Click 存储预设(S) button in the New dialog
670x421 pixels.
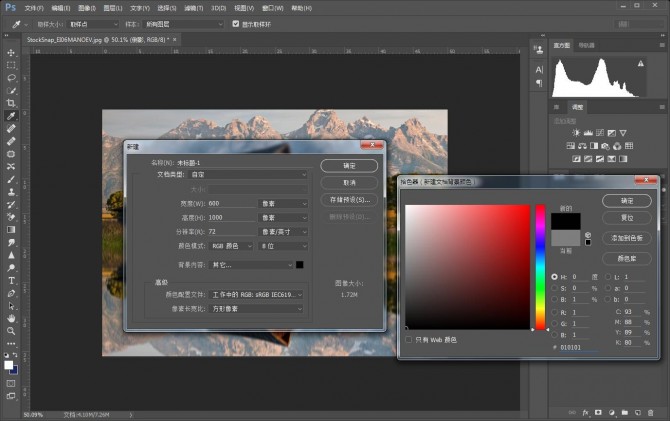coord(348,200)
